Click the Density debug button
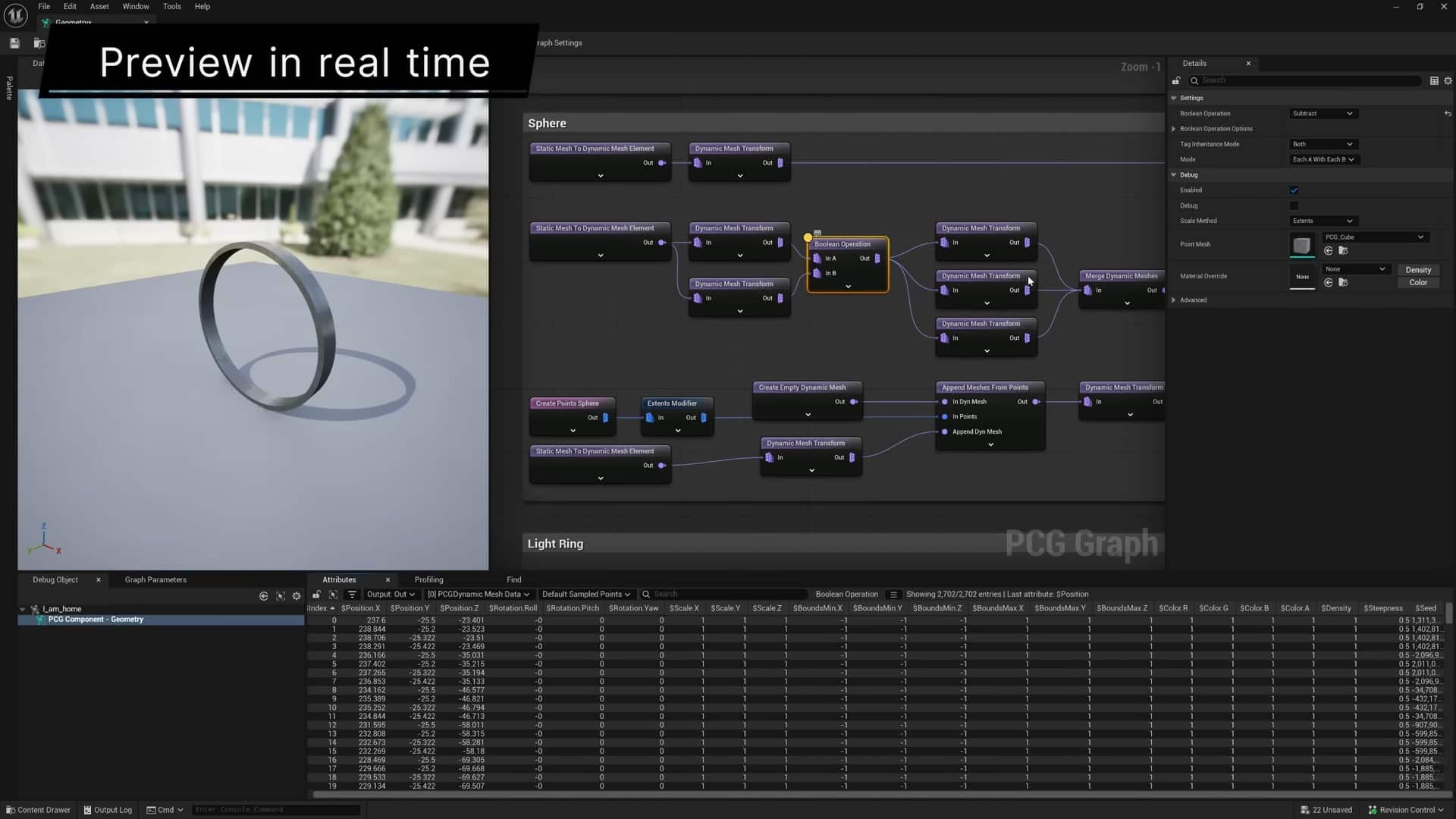 1418,270
